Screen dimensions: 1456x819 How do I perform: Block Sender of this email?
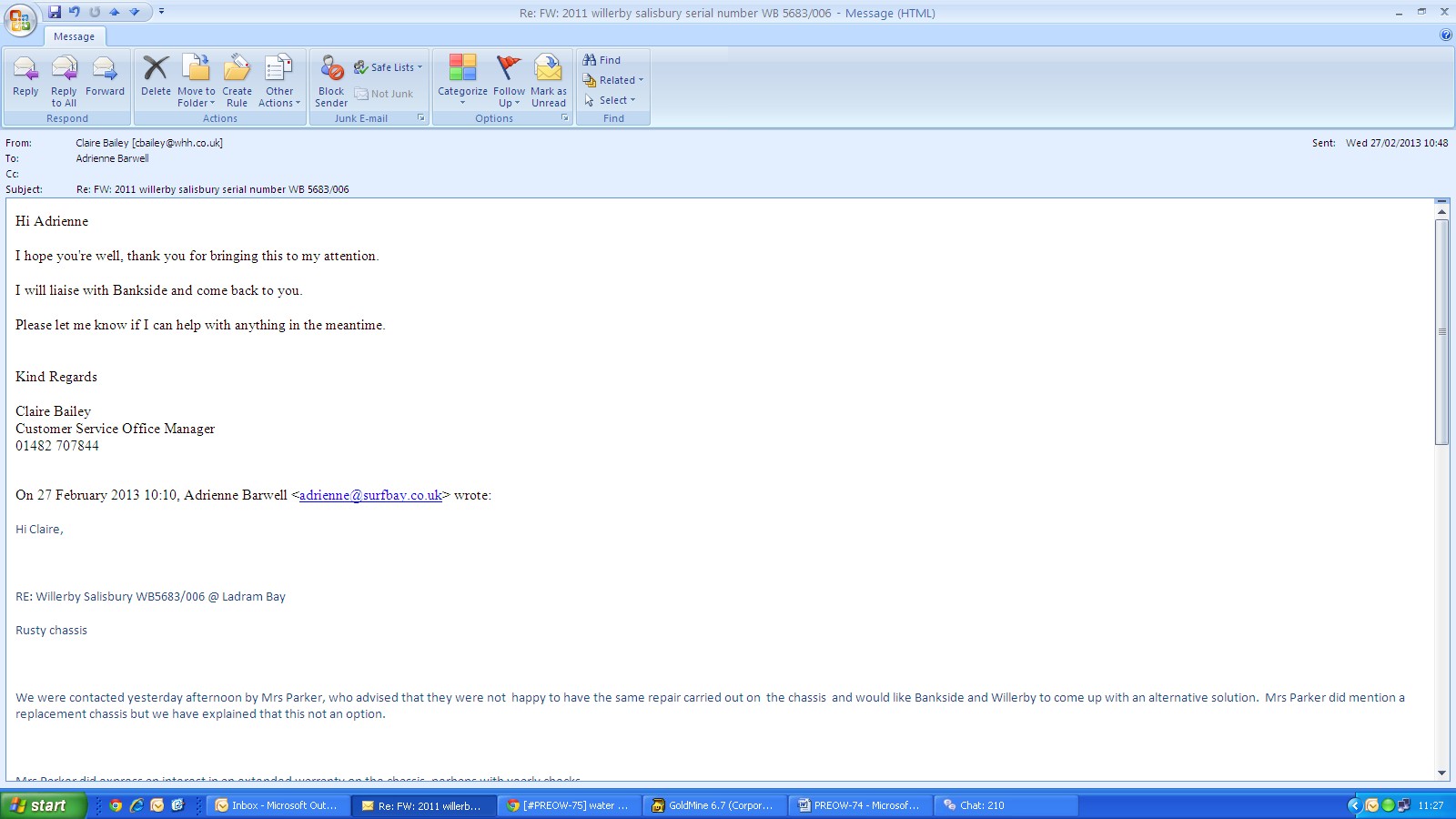(x=331, y=80)
